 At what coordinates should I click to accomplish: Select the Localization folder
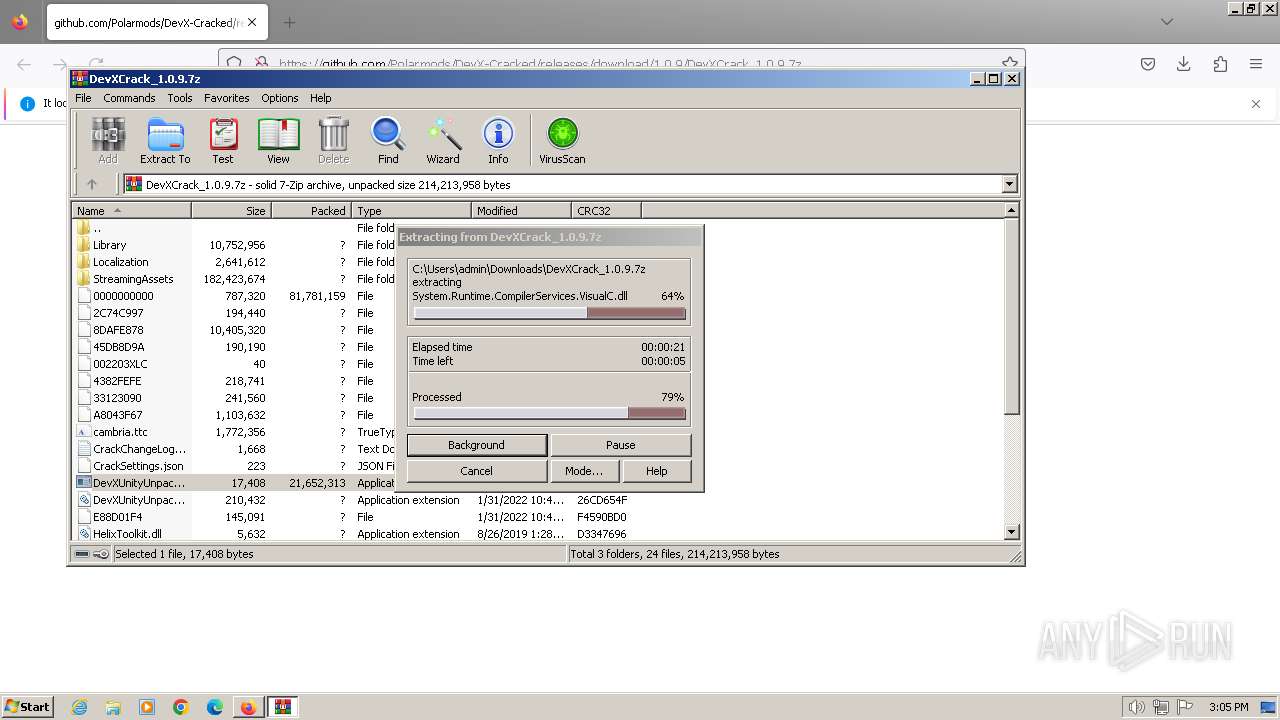click(120, 262)
